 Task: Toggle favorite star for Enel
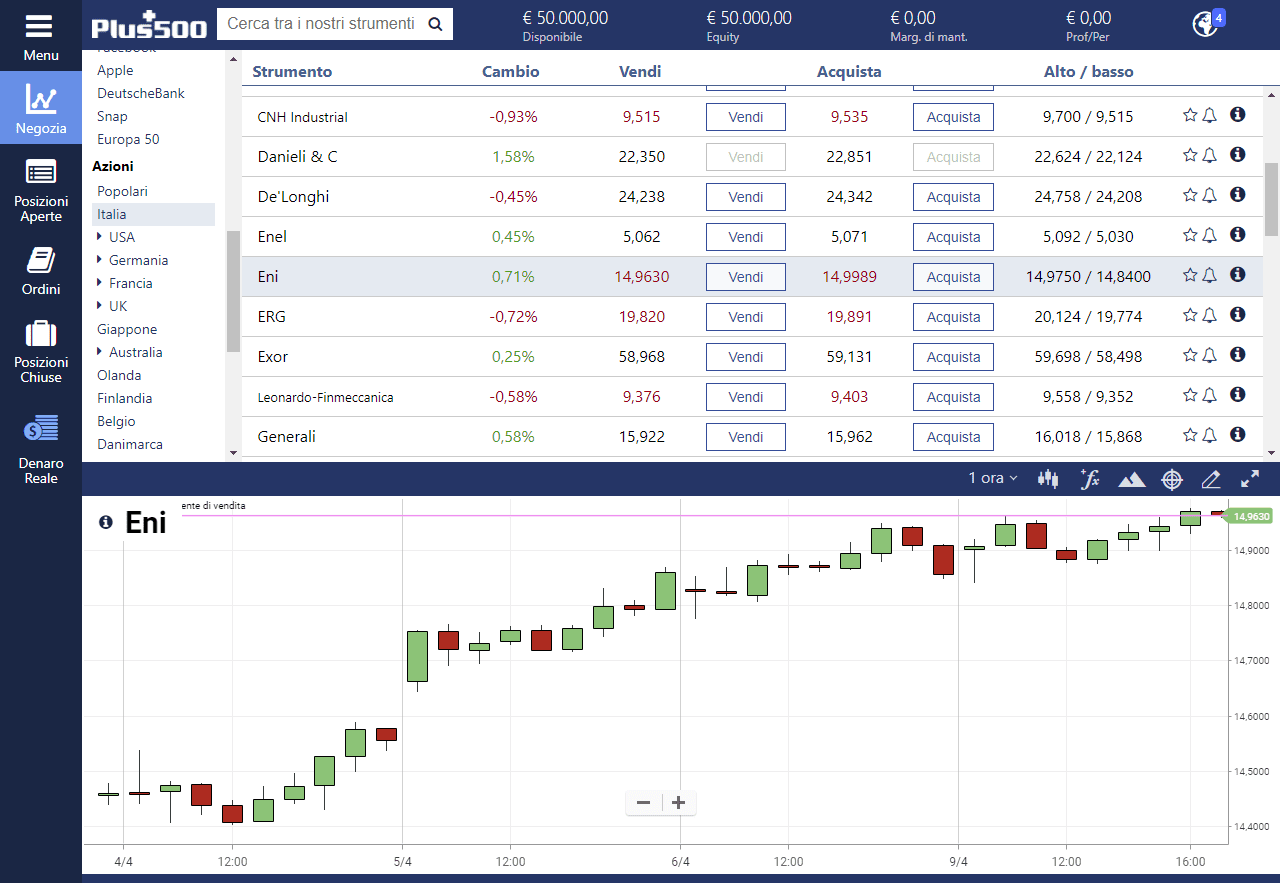click(x=1190, y=235)
